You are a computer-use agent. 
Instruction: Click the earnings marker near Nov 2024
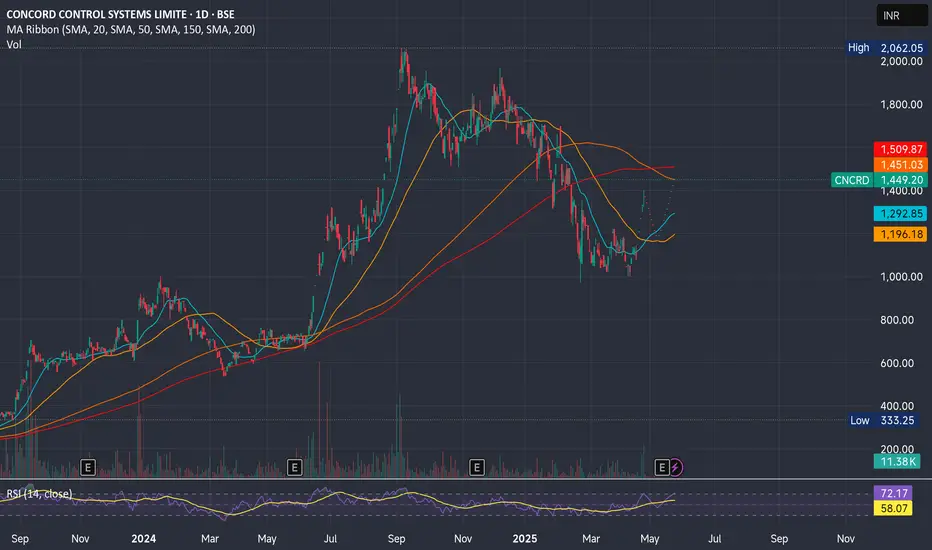click(477, 467)
